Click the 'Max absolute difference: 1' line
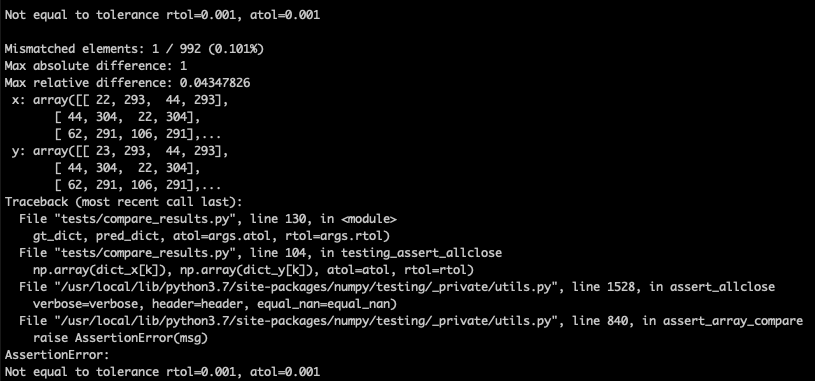 click(96, 67)
